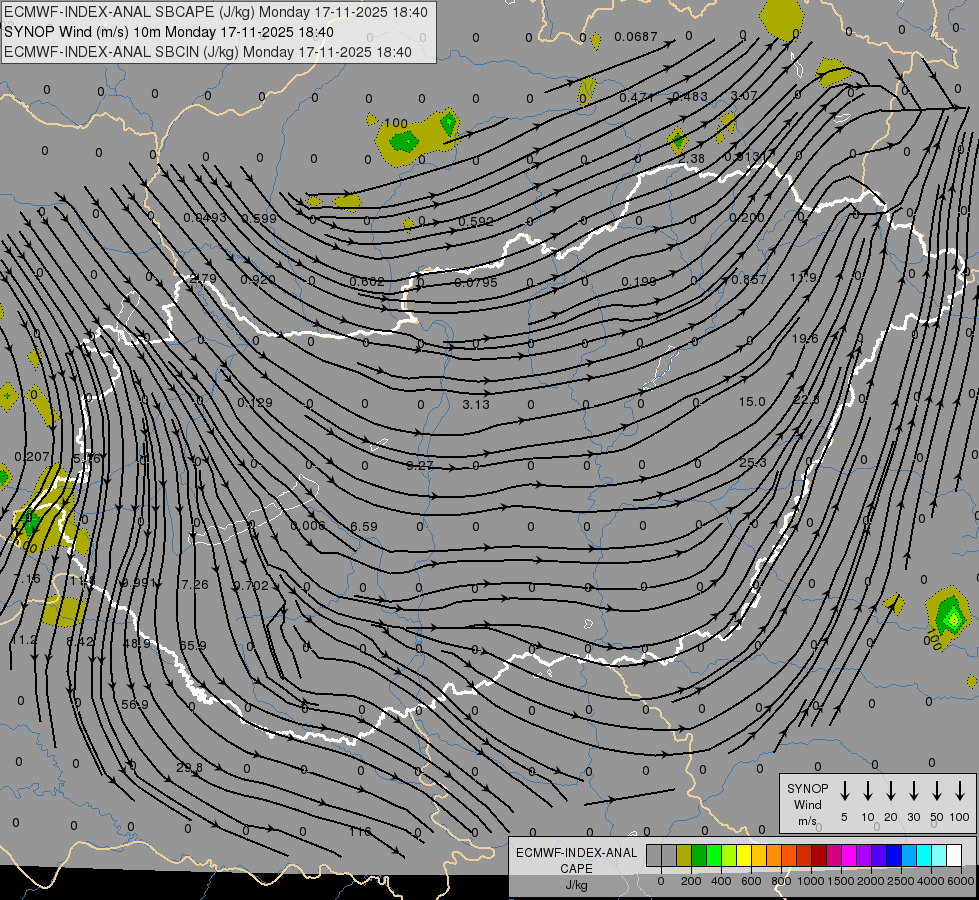Select the 56.9 value on the map

(x=135, y=705)
